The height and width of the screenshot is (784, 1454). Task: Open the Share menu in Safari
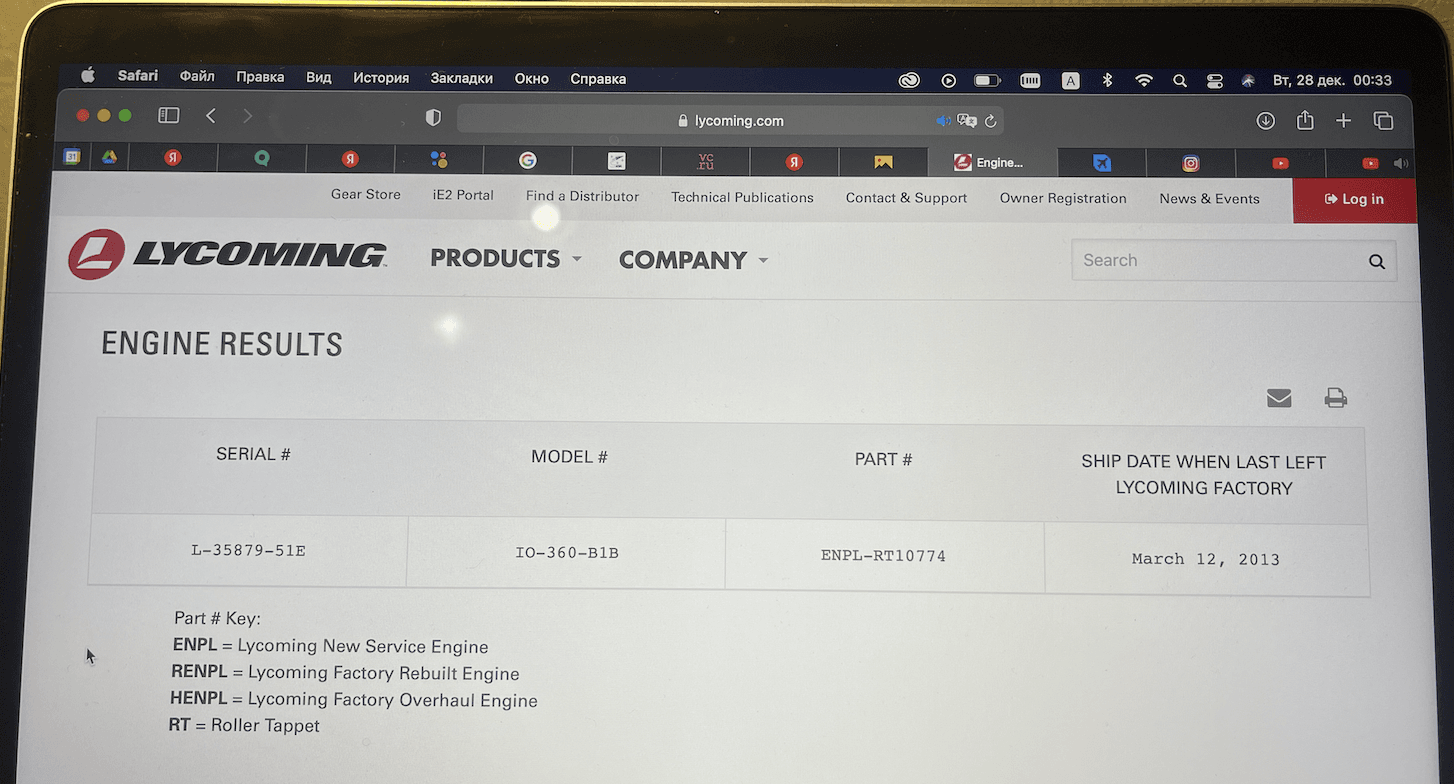(x=1305, y=121)
